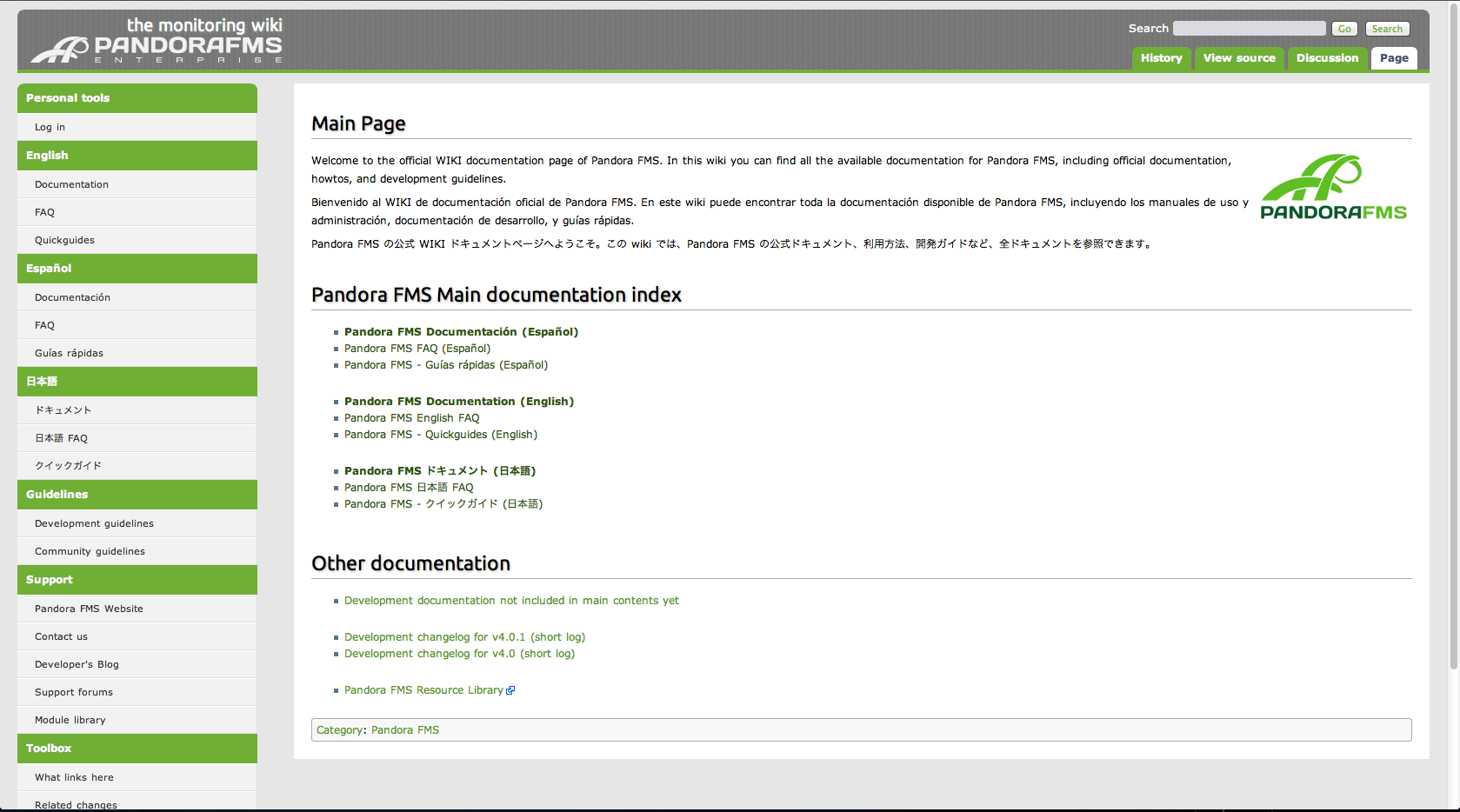Open ドキュメント in the 日本語 sidebar section
The height and width of the screenshot is (812, 1460).
(63, 410)
